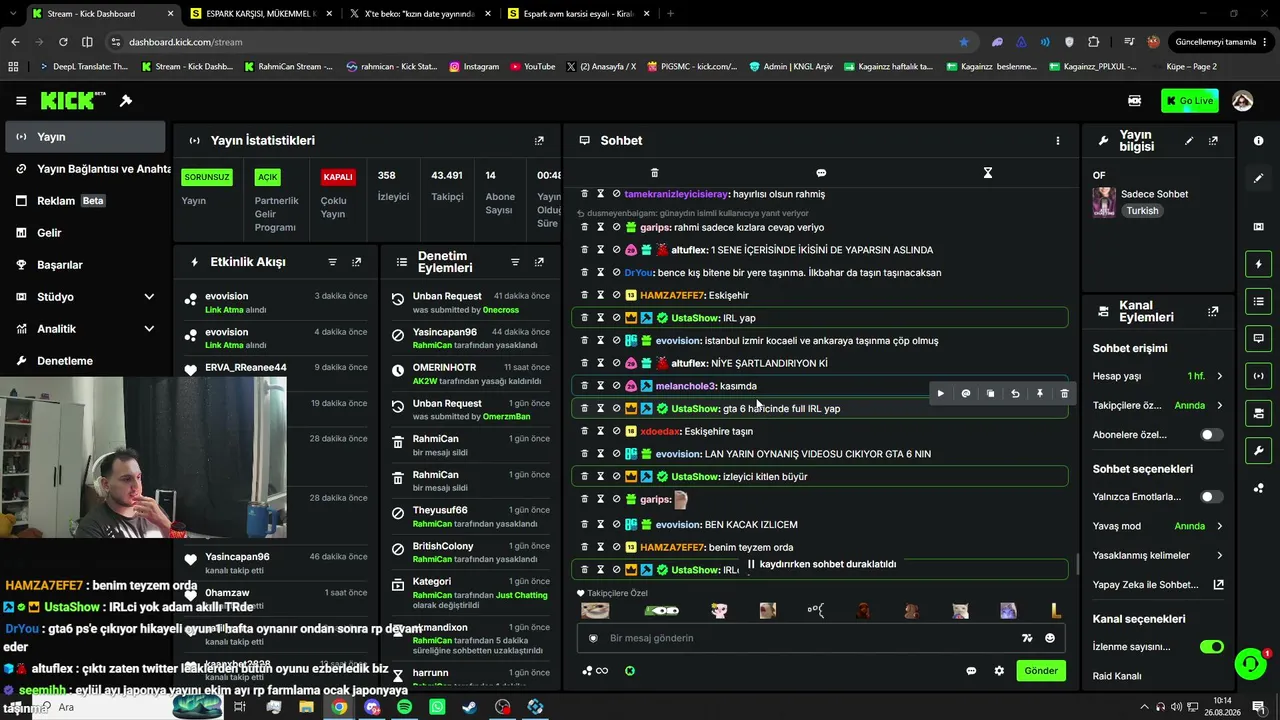
Task: Click the Raid Kanalı option
Action: pos(1117,676)
